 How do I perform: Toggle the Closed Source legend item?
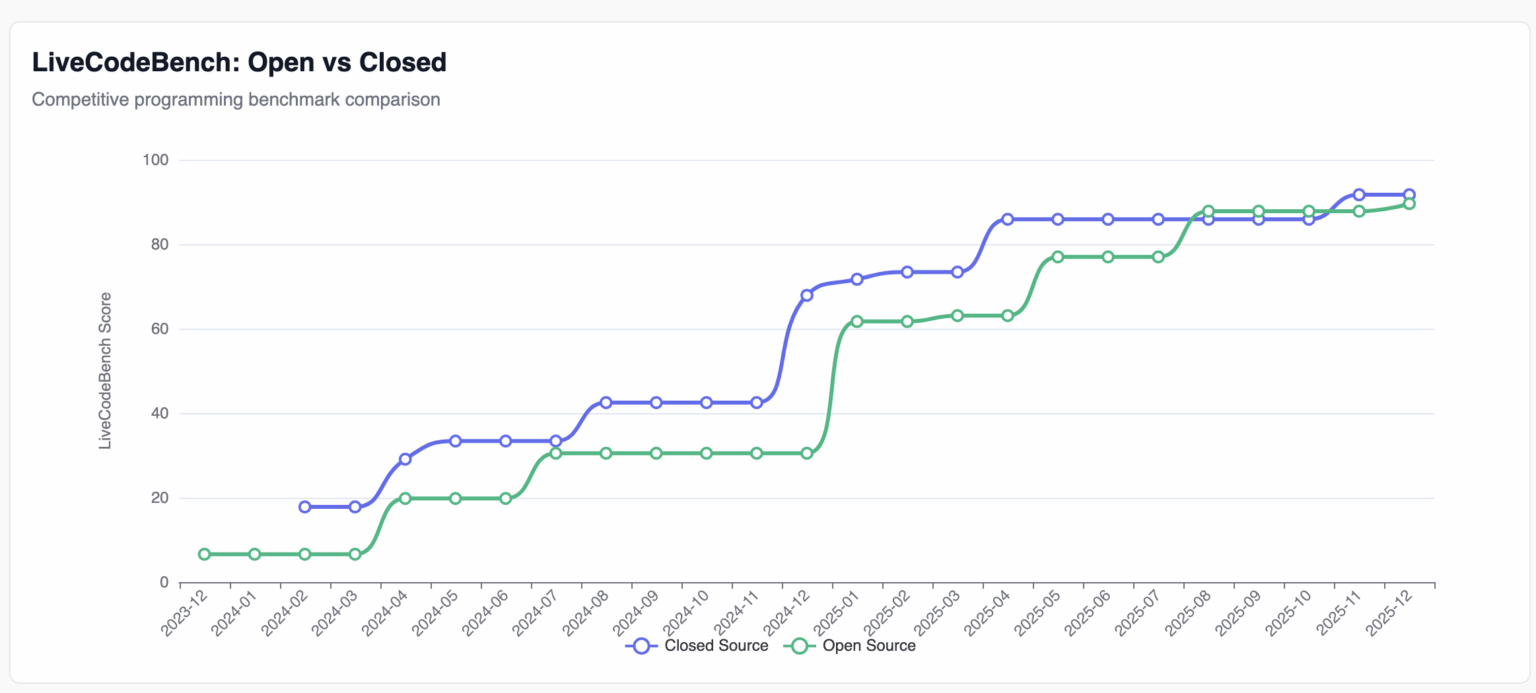[697, 646]
